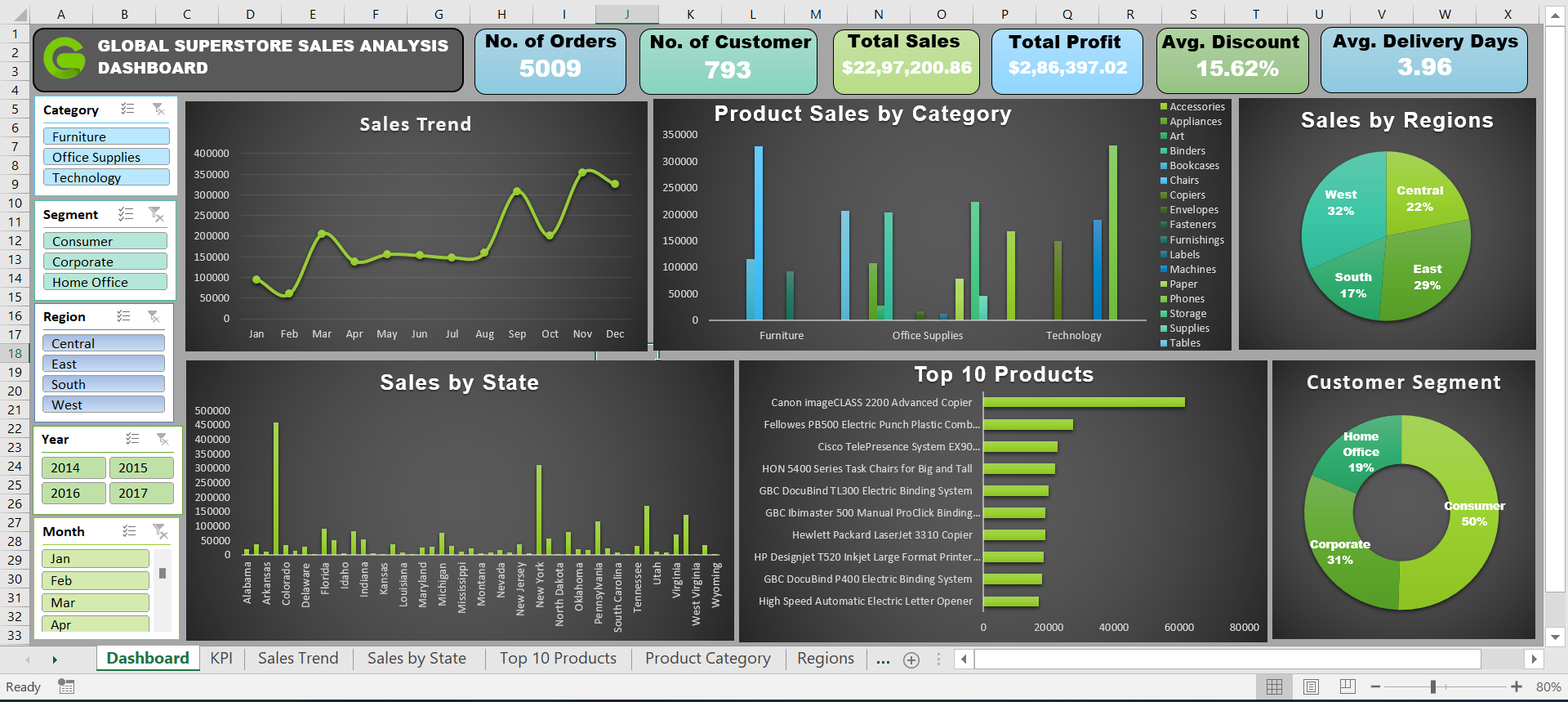Select the Feb month button

(x=96, y=580)
